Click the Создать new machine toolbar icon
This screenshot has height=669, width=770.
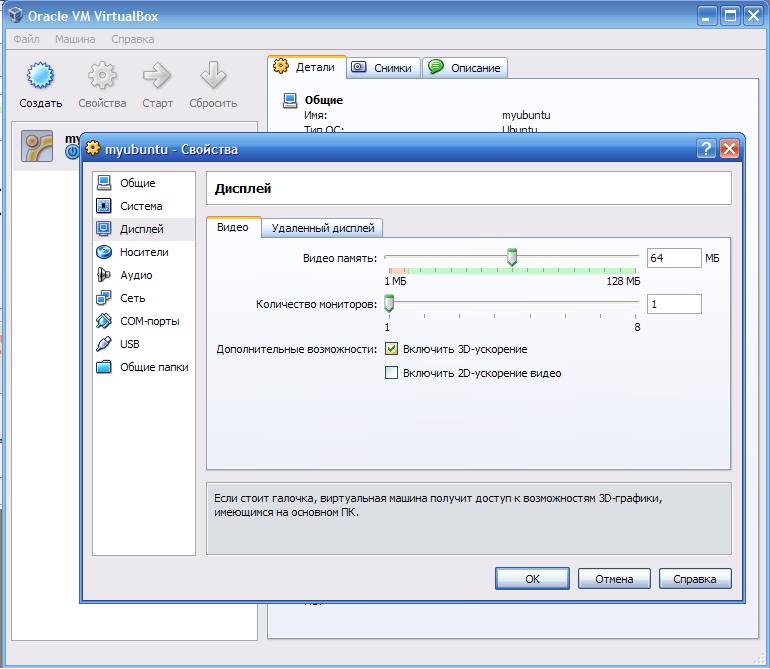coord(40,75)
